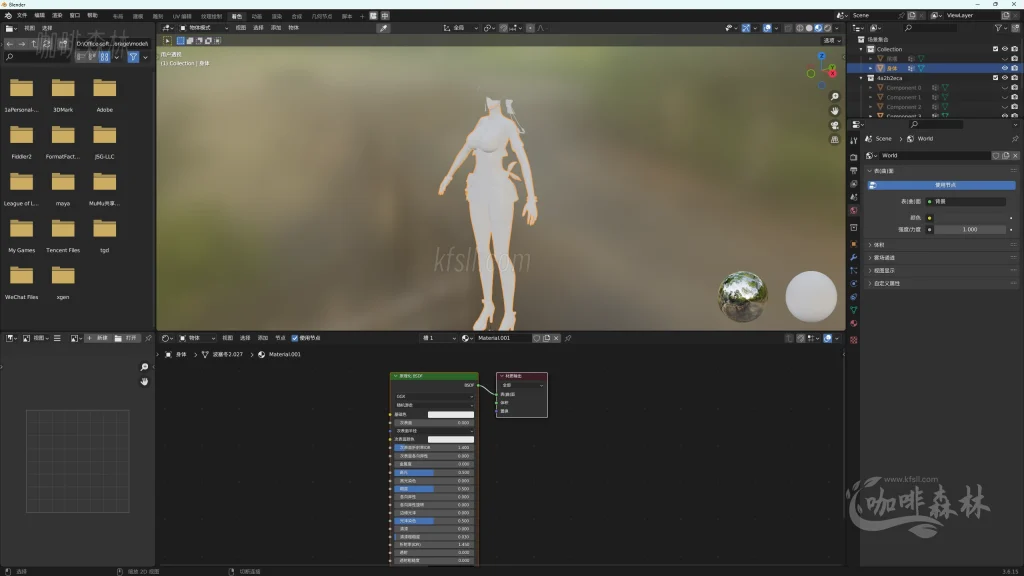Image resolution: width=1024 pixels, height=576 pixels.
Task: Select the Adobe folder
Action: tap(104, 95)
